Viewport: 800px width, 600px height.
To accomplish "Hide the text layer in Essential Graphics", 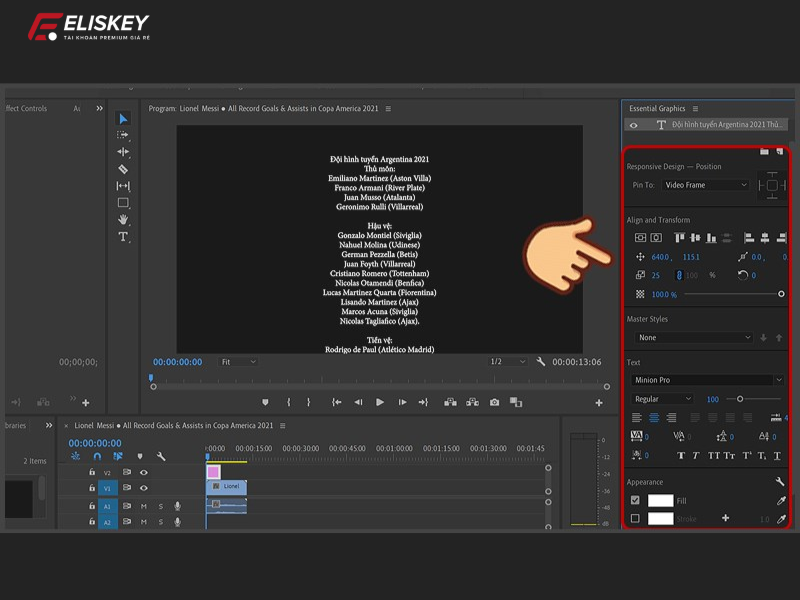I will [x=634, y=125].
